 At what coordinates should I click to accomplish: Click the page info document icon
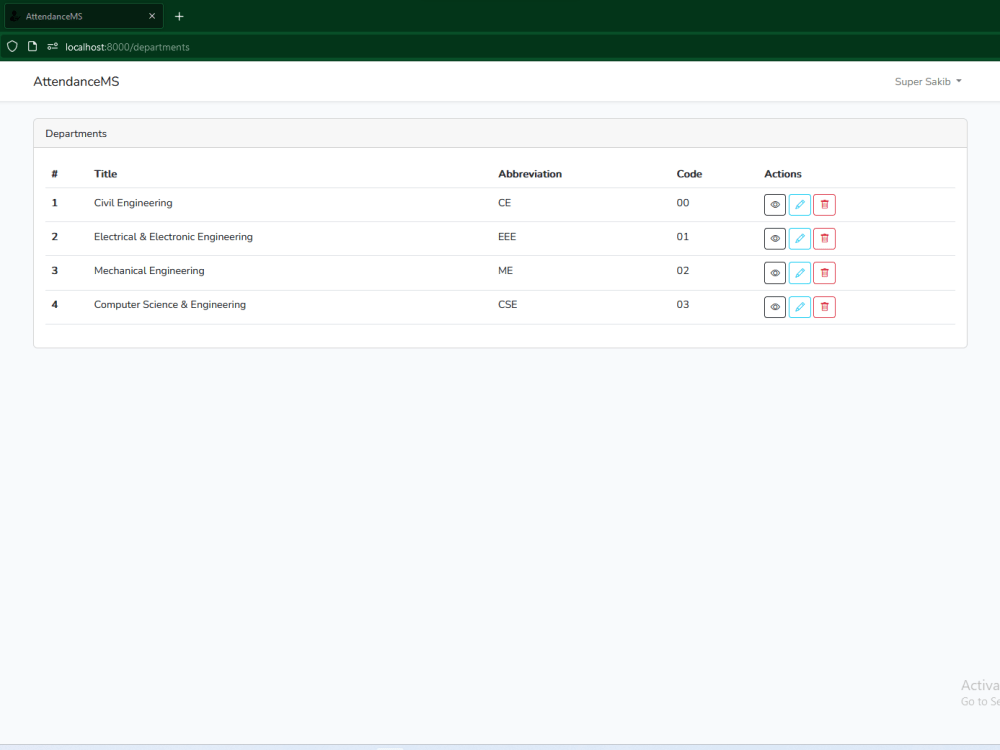point(31,46)
